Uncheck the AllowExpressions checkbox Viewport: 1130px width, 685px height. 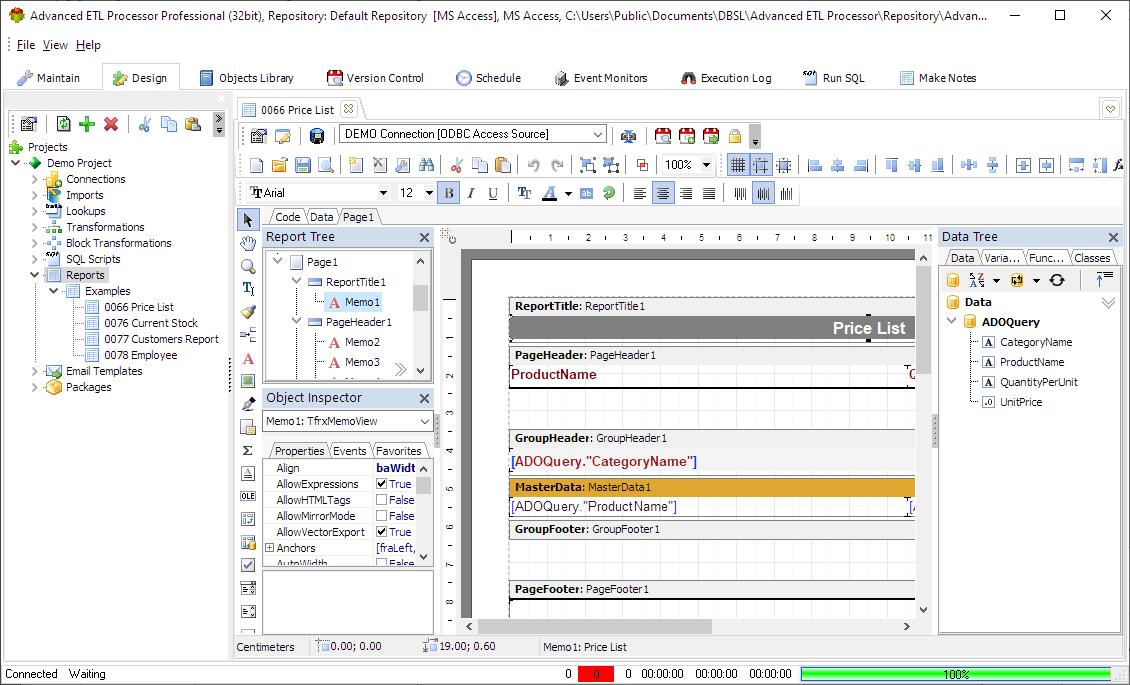[x=382, y=484]
